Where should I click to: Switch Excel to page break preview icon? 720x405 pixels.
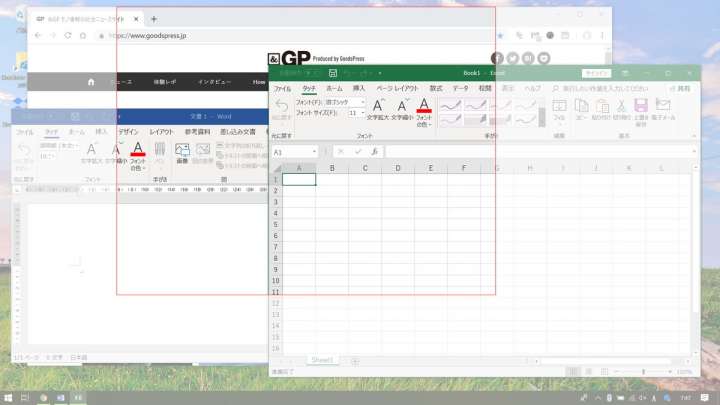click(604, 371)
